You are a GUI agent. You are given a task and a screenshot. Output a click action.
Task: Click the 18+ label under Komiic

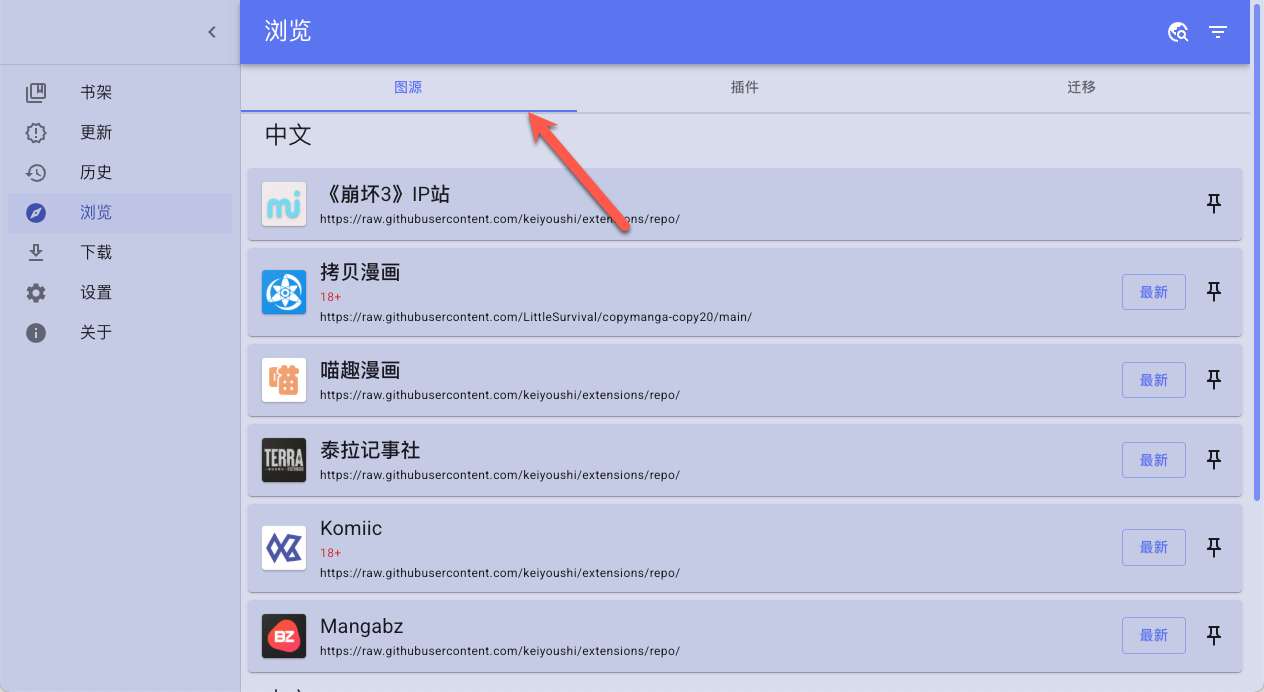[x=330, y=553]
